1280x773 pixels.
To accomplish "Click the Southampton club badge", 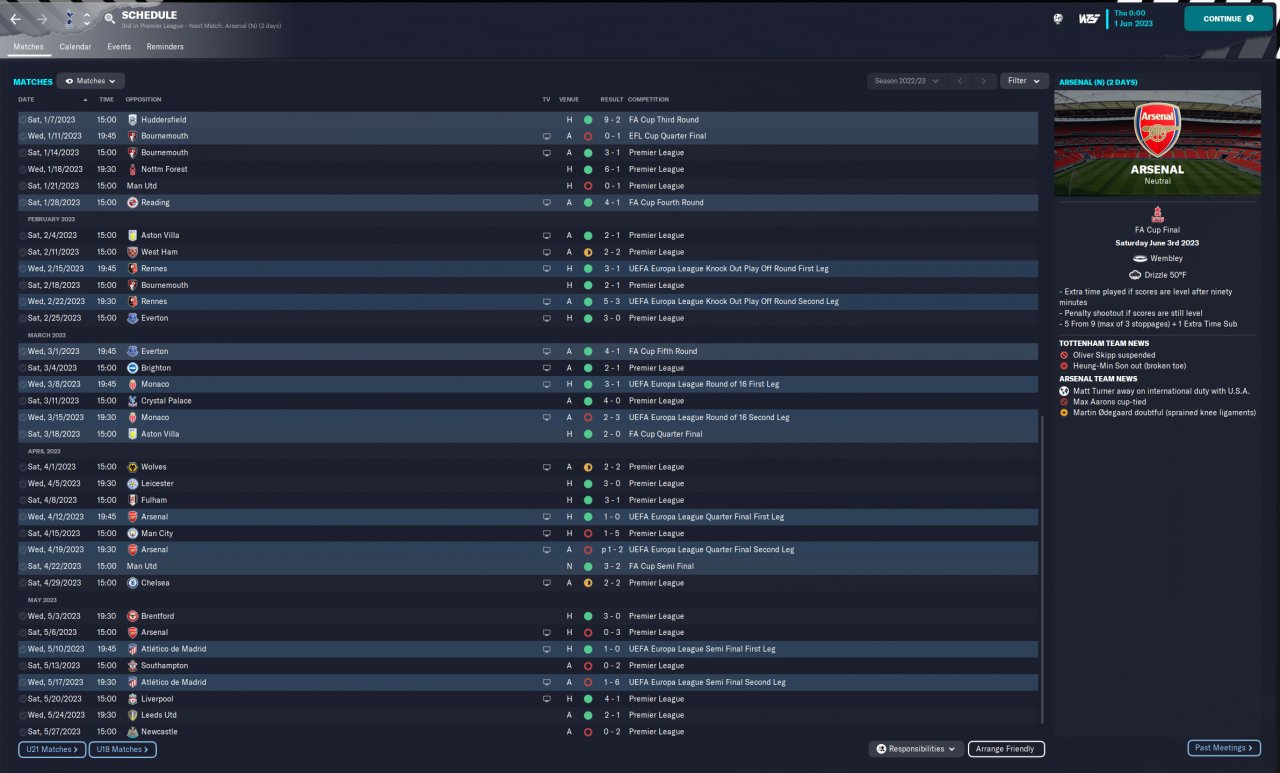I will [132, 666].
